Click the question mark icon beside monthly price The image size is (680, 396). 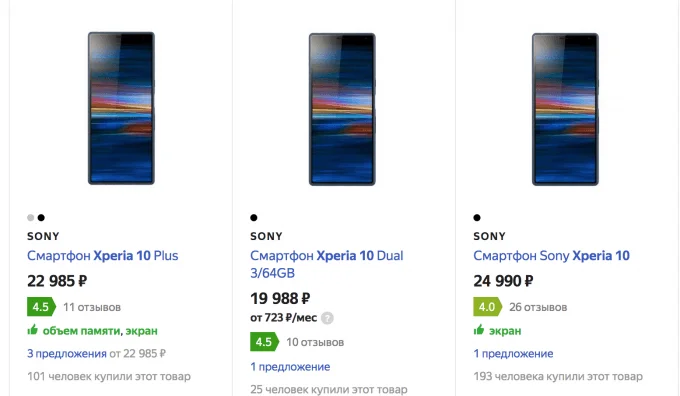(x=327, y=318)
